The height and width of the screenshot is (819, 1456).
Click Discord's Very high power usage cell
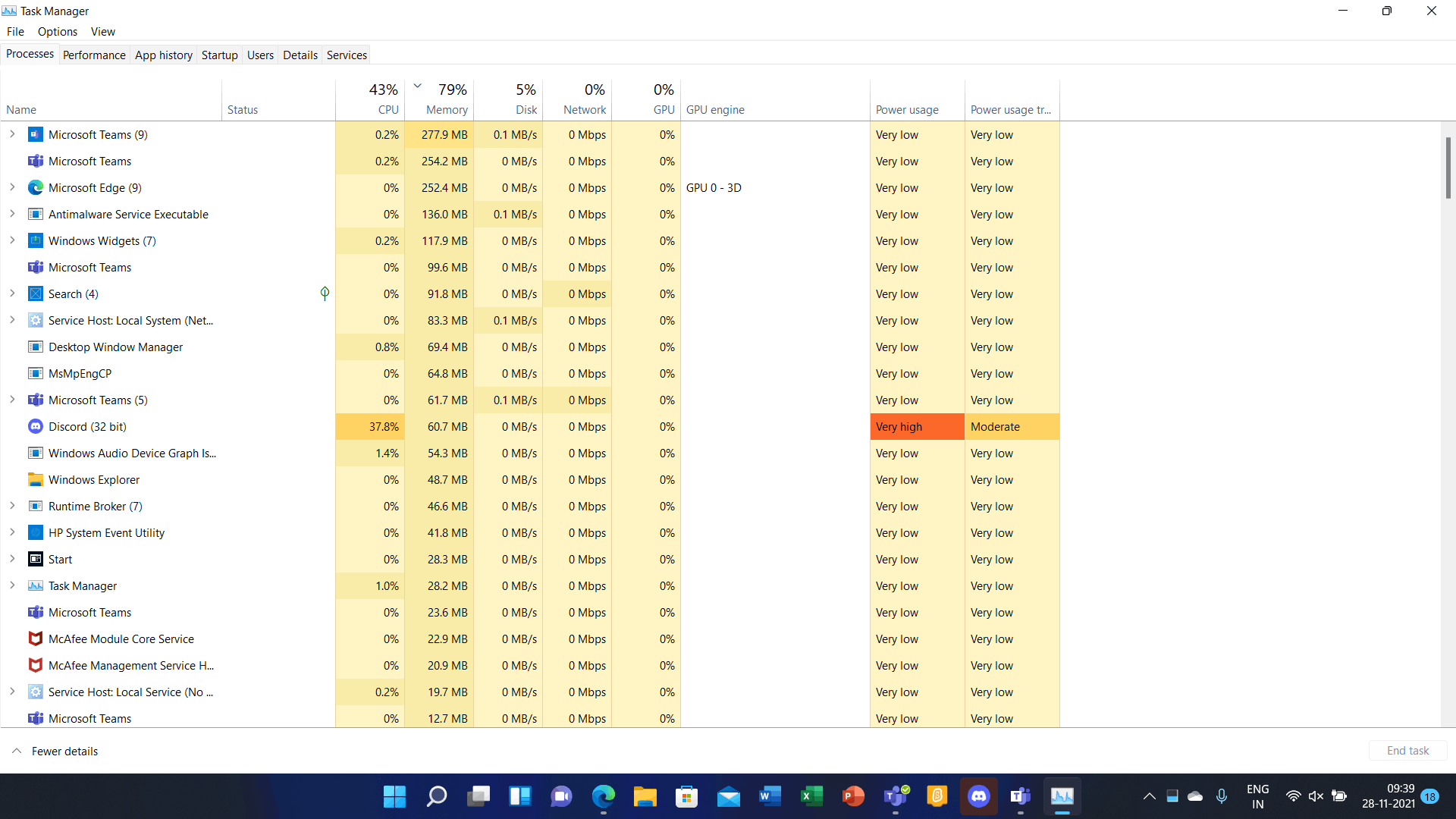coord(918,427)
